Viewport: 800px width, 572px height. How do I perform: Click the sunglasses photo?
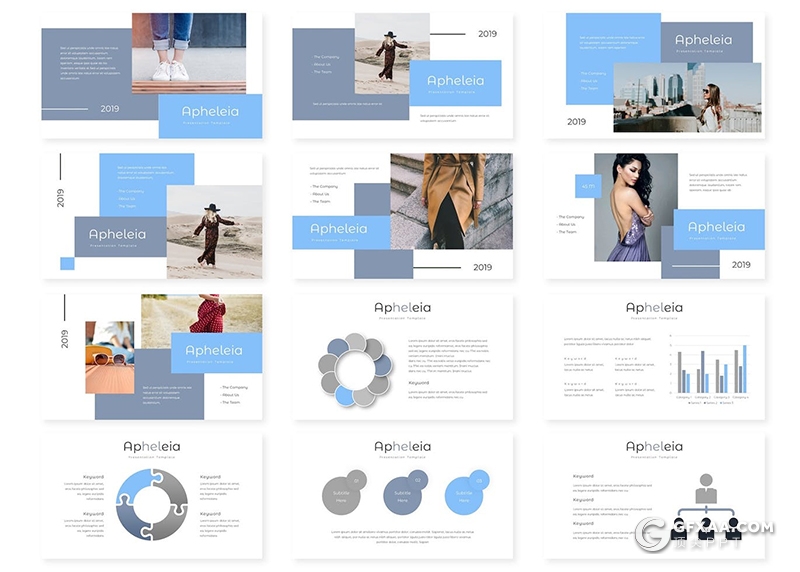coord(110,357)
